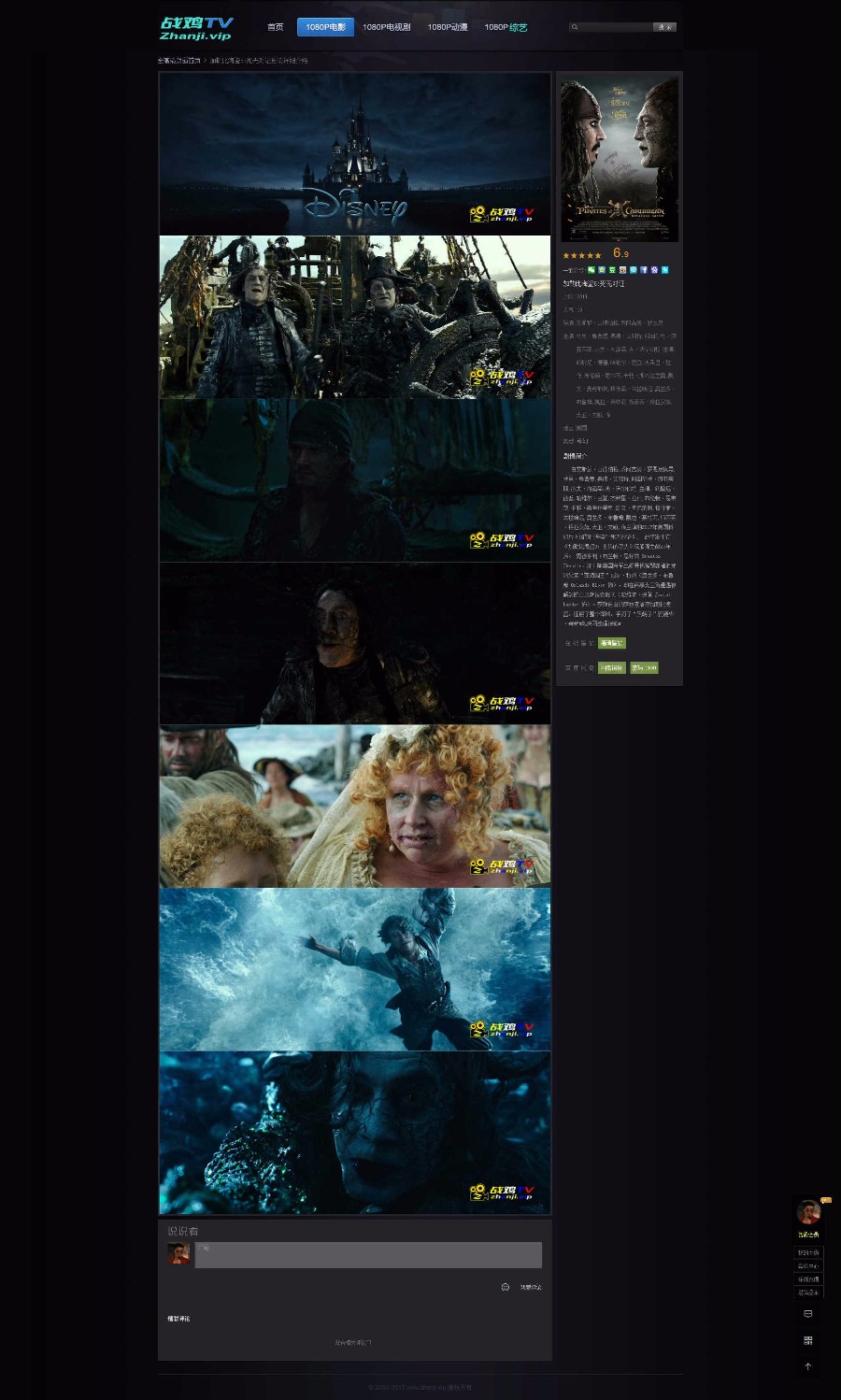
Task: Click the Pirates of the Caribbean poster
Action: point(620,159)
